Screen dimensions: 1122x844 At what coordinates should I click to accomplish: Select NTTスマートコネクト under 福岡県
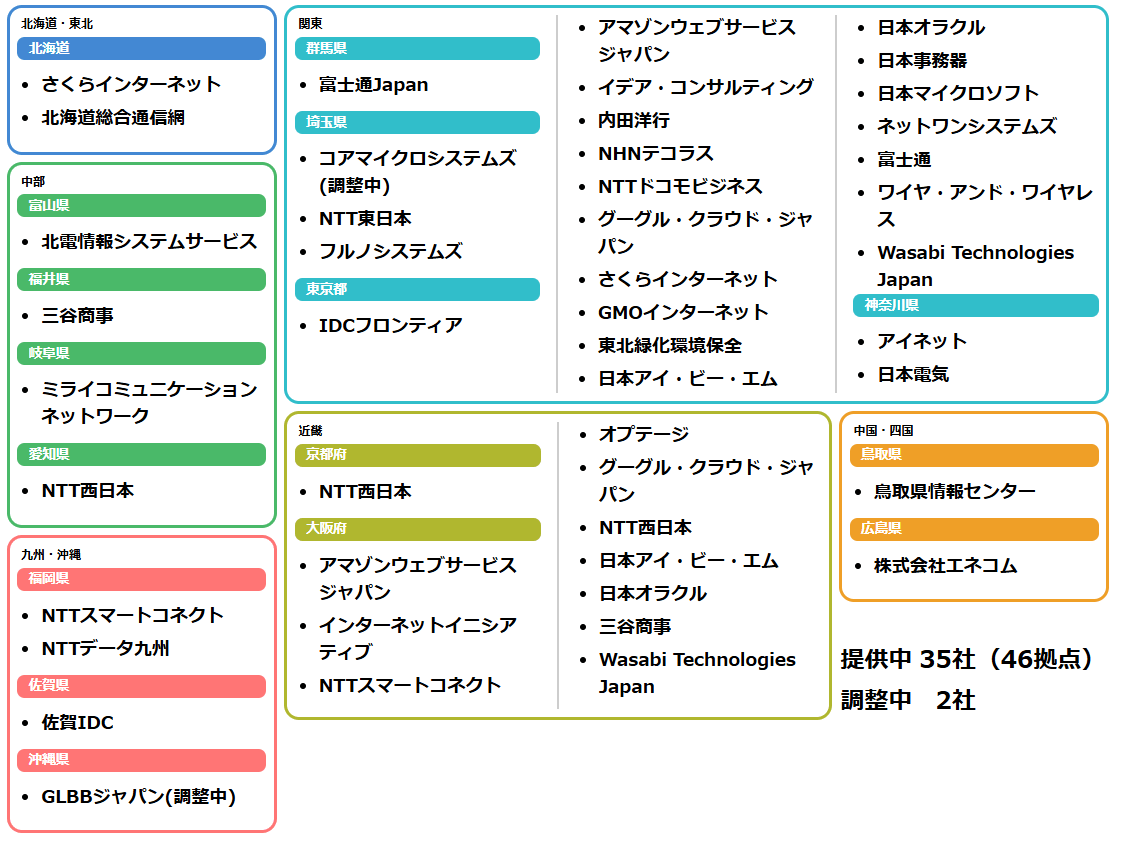tap(132, 616)
